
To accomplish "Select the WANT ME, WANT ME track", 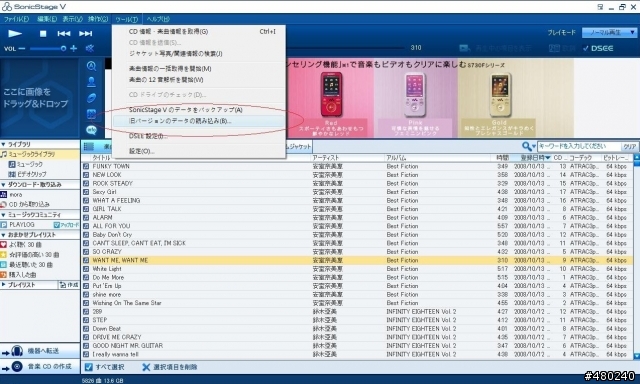I will tap(357, 260).
